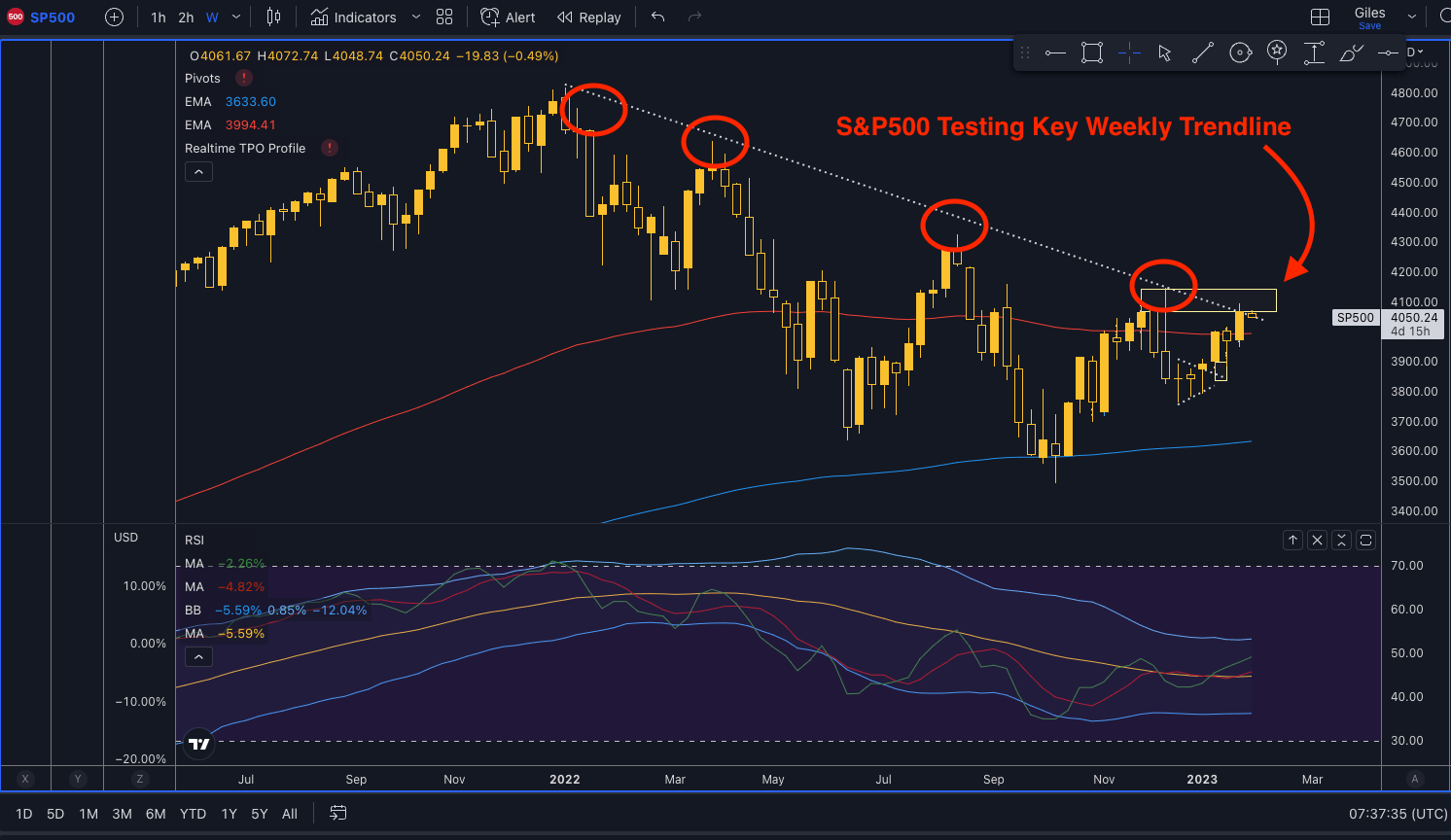Enable the crosshair cursor mode
This screenshot has width=1451, height=840.
click(1129, 52)
